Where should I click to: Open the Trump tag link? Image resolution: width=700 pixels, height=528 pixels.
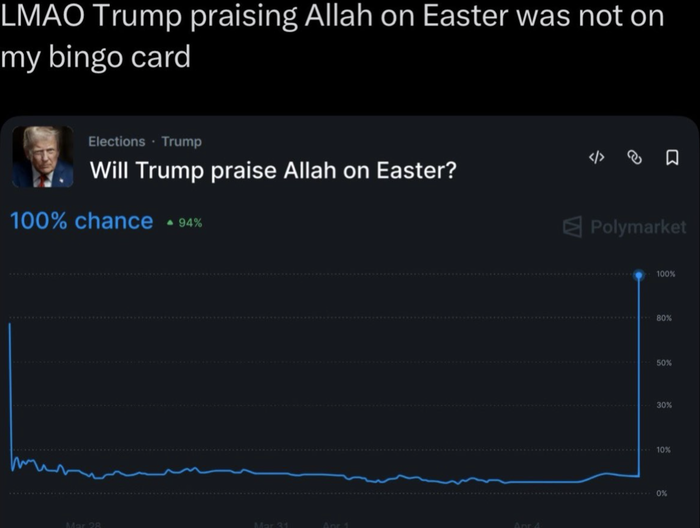coord(181,142)
